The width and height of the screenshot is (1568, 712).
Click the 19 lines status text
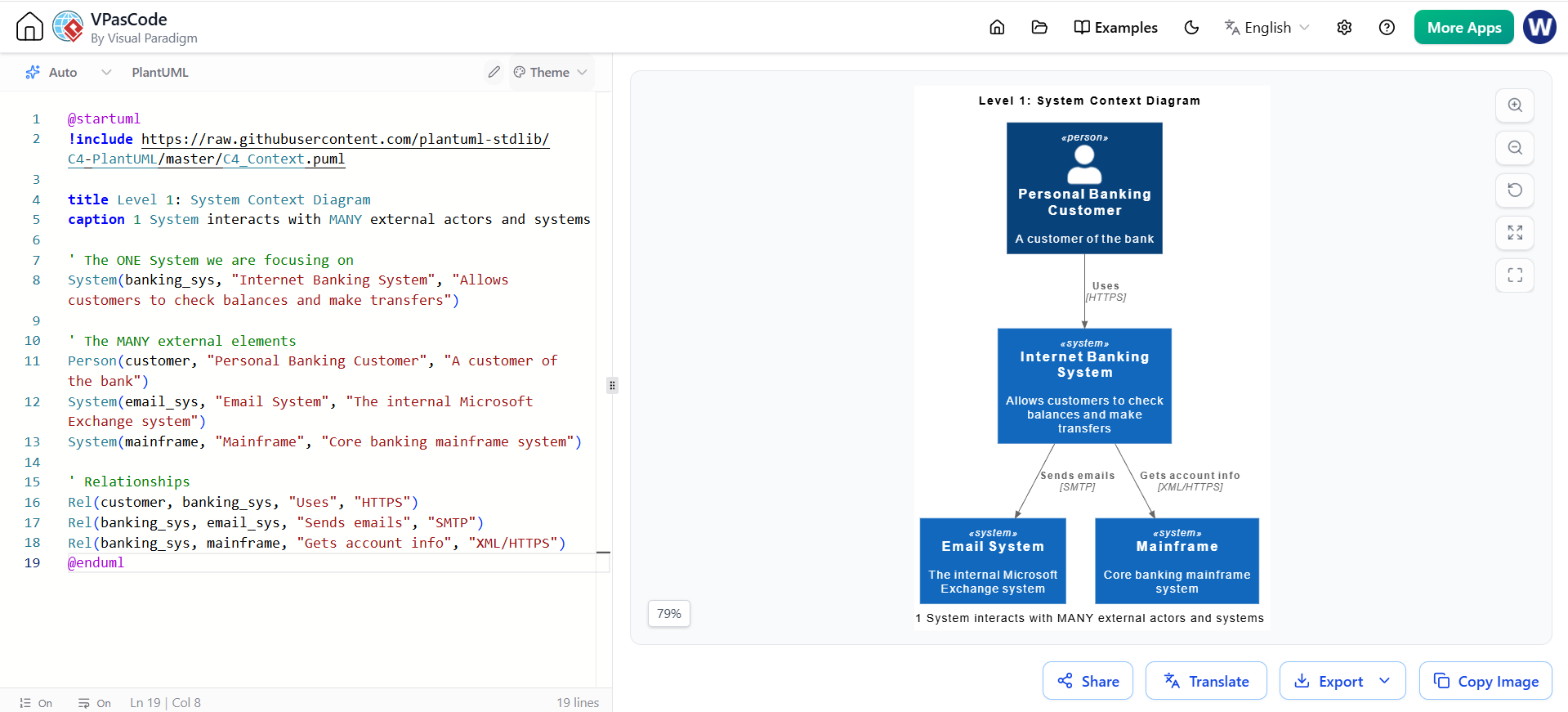click(578, 703)
